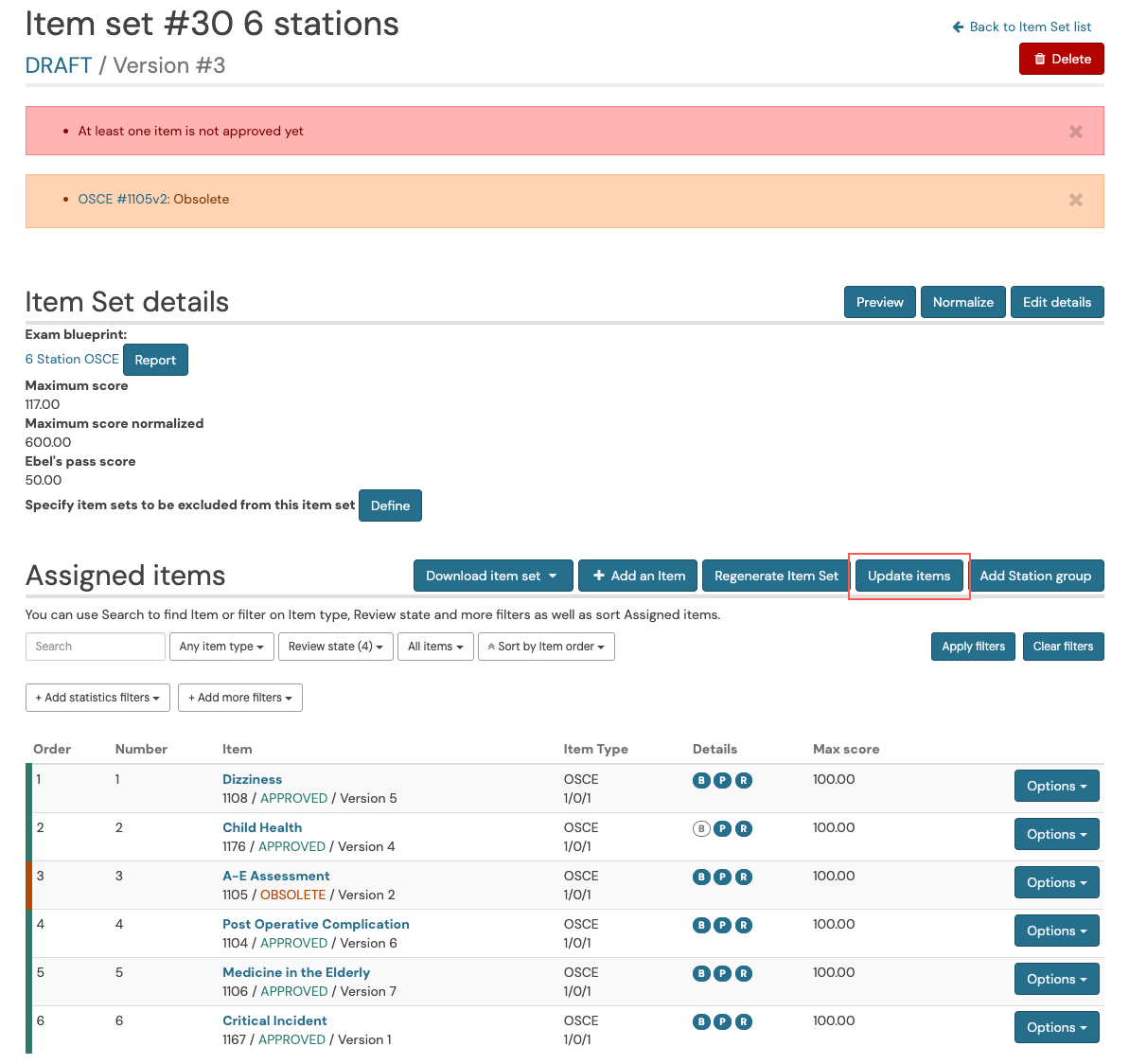1129x1064 pixels.
Task: Go back to Item Set list
Action: pos(1022,27)
